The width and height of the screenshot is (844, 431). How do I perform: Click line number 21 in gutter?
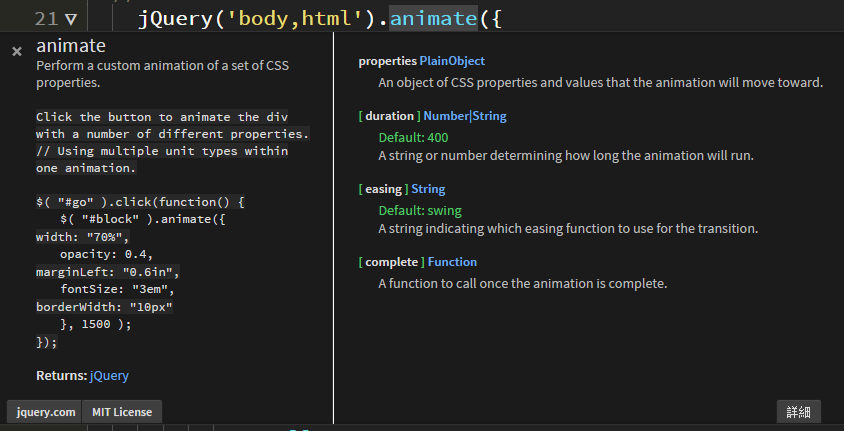click(46, 19)
